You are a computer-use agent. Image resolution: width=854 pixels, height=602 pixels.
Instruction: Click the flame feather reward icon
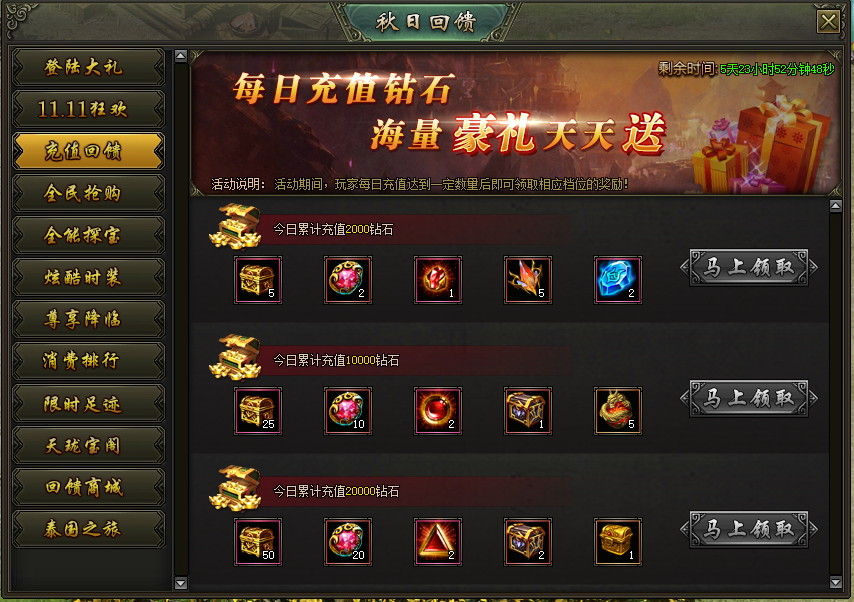coord(528,279)
